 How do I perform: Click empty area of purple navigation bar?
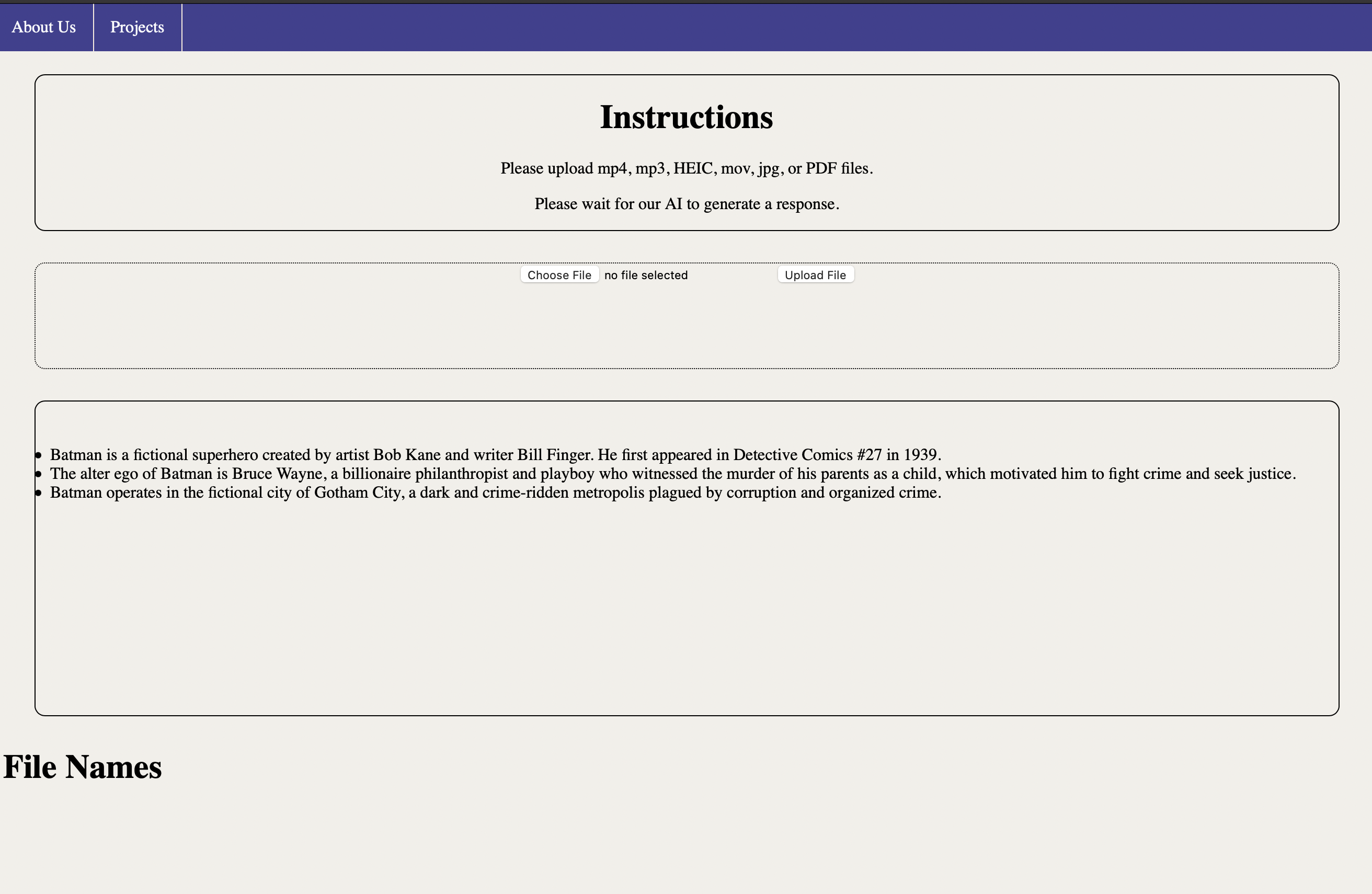(749, 27)
